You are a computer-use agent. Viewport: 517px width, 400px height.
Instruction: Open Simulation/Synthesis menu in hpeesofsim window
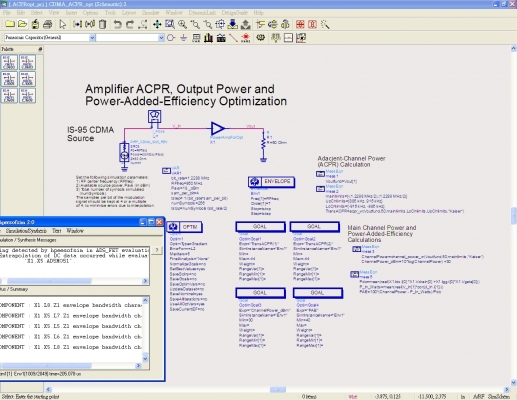26,231
